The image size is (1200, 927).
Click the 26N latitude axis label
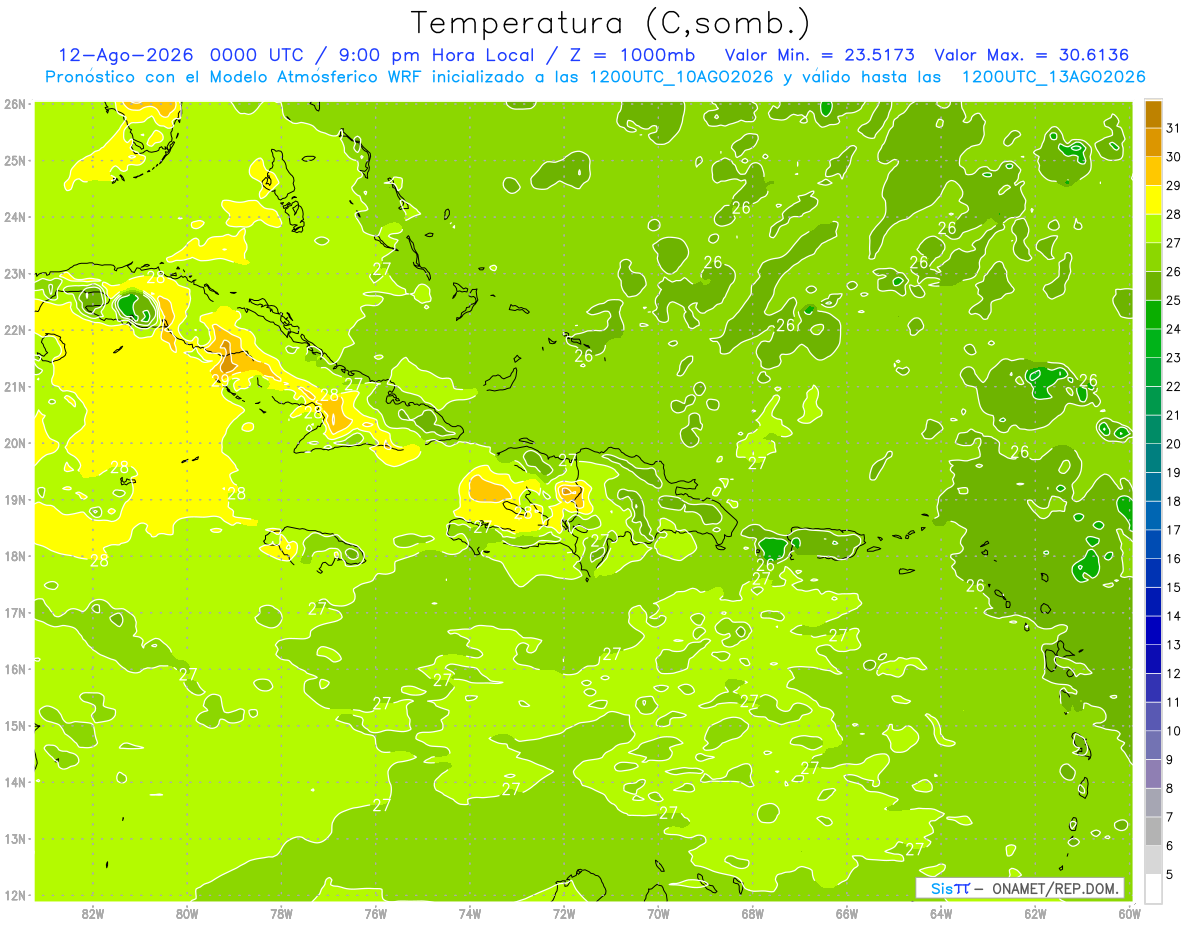click(15, 104)
